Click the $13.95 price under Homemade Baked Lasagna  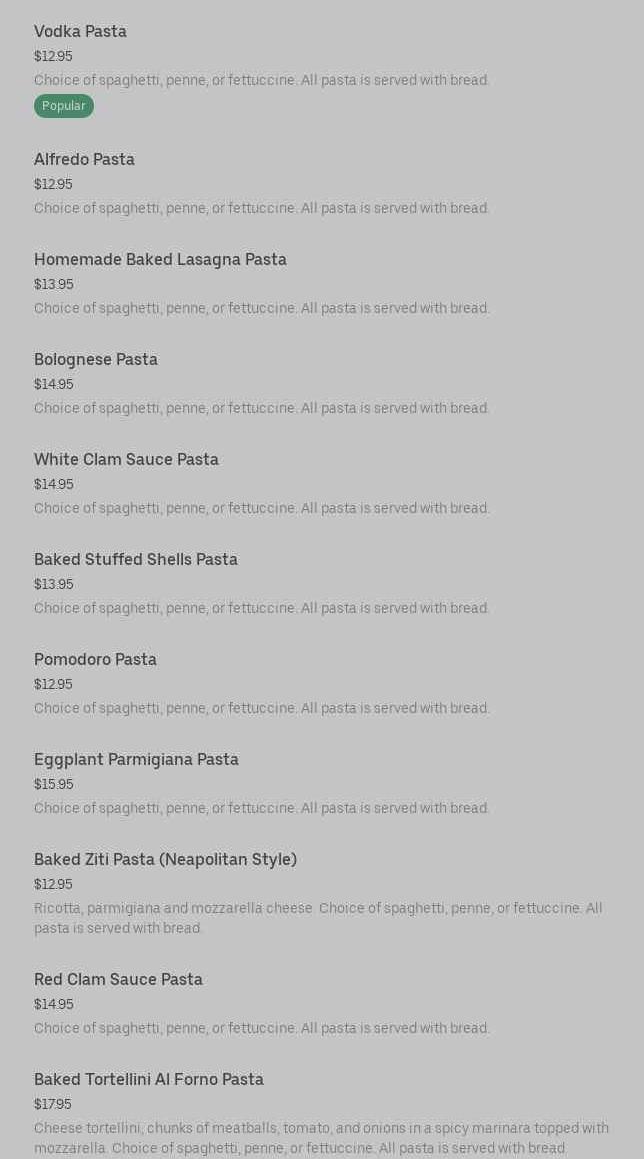point(54,284)
